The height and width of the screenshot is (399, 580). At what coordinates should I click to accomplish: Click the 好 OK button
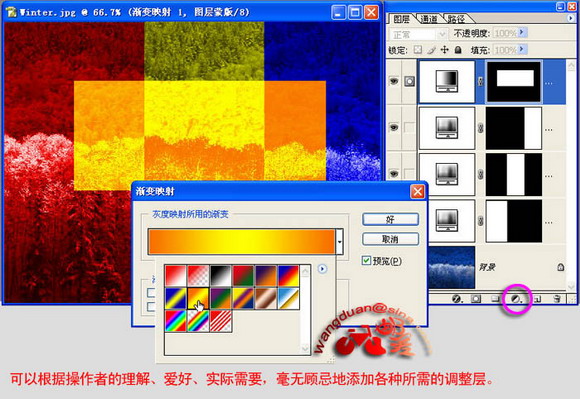tap(390, 220)
